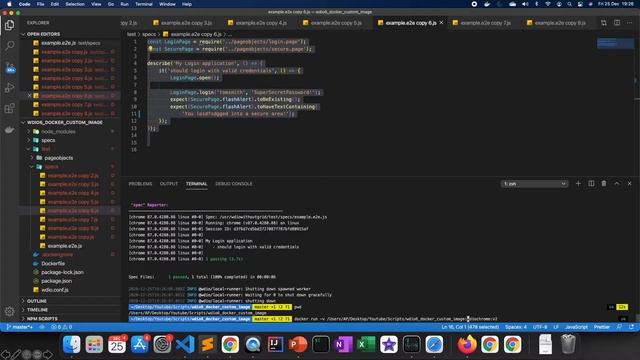Click the sync changes icon in status bar
The height and width of the screenshot is (360, 640).
(42, 327)
